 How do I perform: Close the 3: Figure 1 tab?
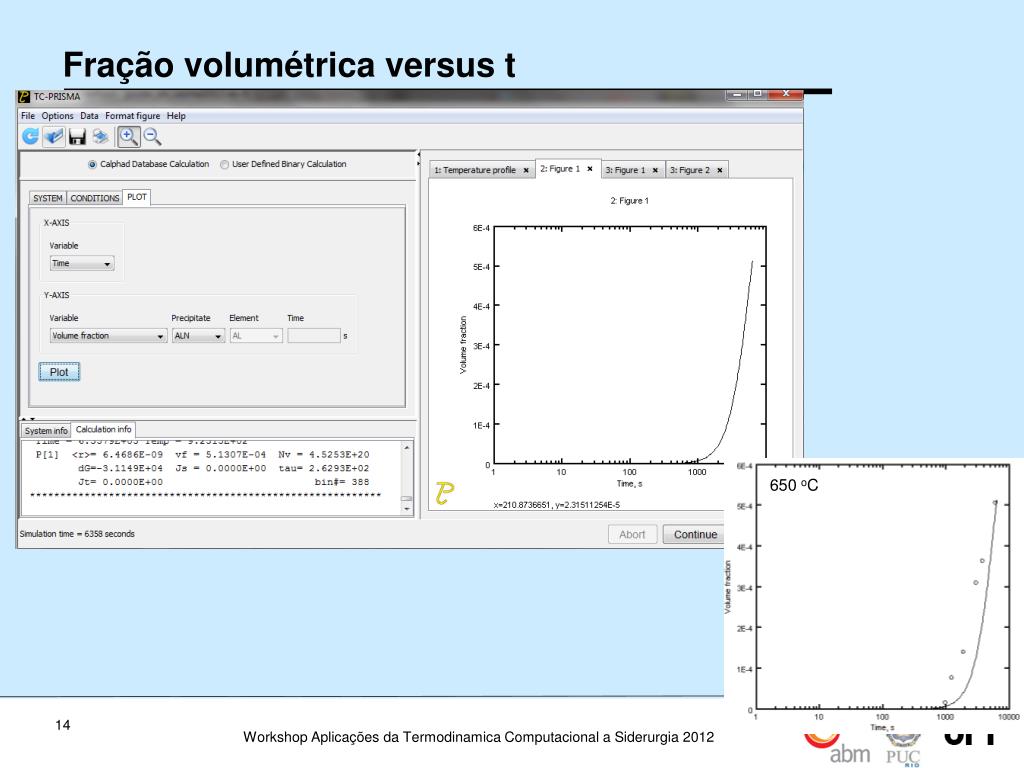click(x=655, y=170)
